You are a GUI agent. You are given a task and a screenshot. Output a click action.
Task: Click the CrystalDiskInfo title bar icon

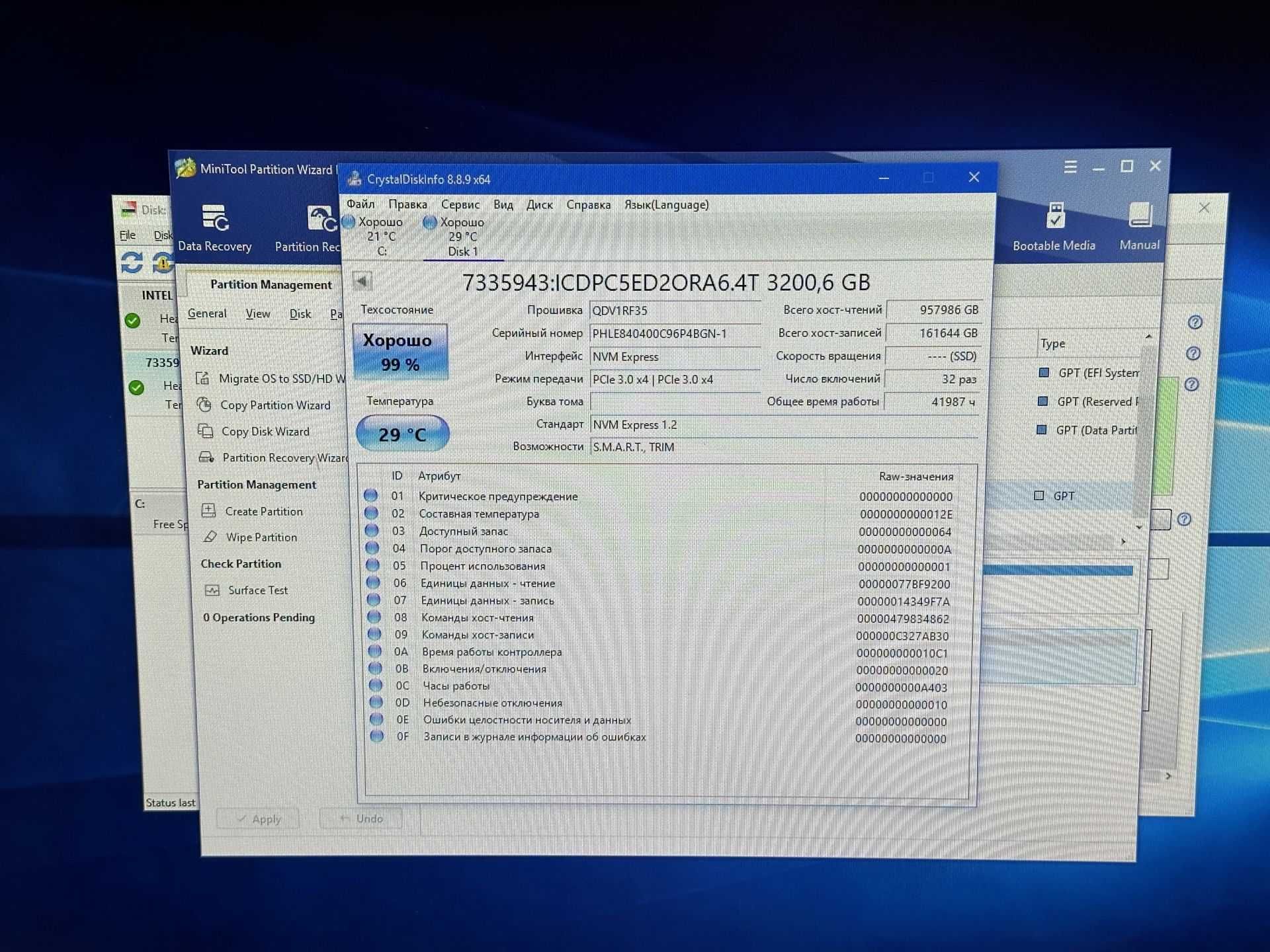355,178
